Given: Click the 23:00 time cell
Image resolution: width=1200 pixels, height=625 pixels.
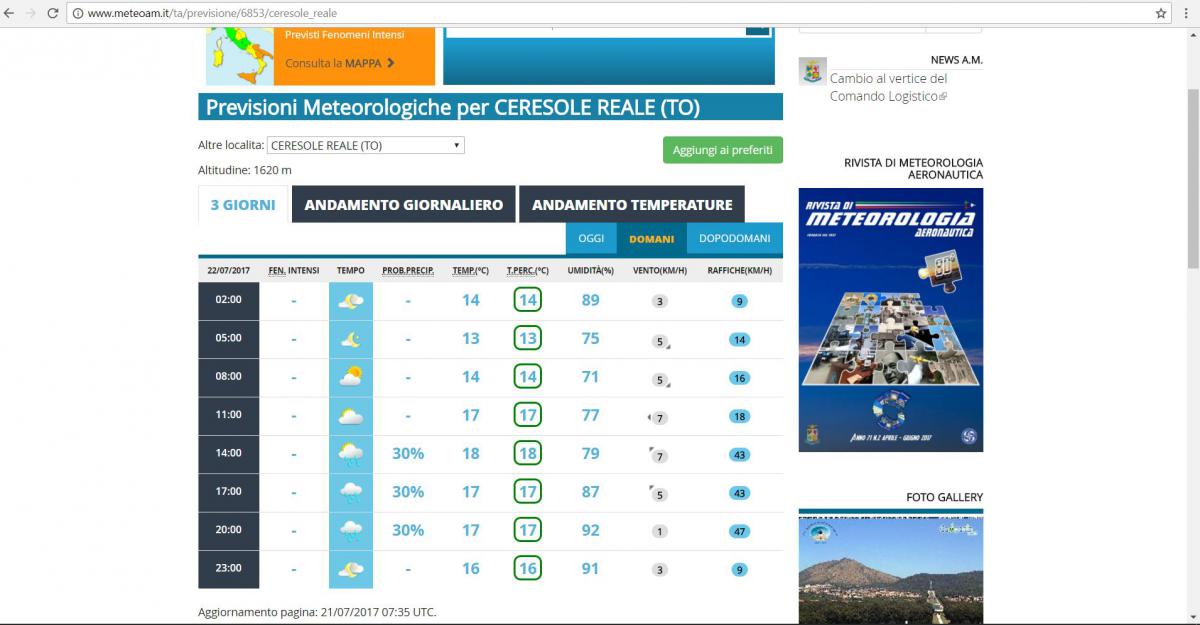Looking at the screenshot, I should coord(229,569).
